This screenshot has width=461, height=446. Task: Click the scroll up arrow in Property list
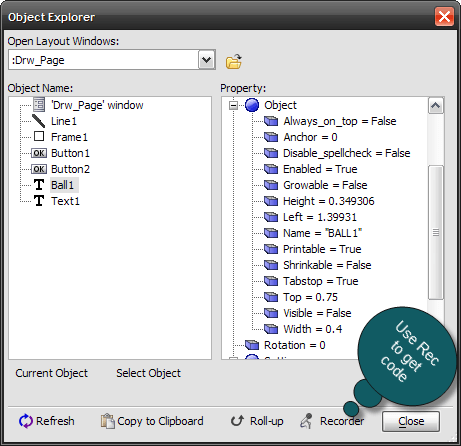pyautogui.click(x=436, y=106)
